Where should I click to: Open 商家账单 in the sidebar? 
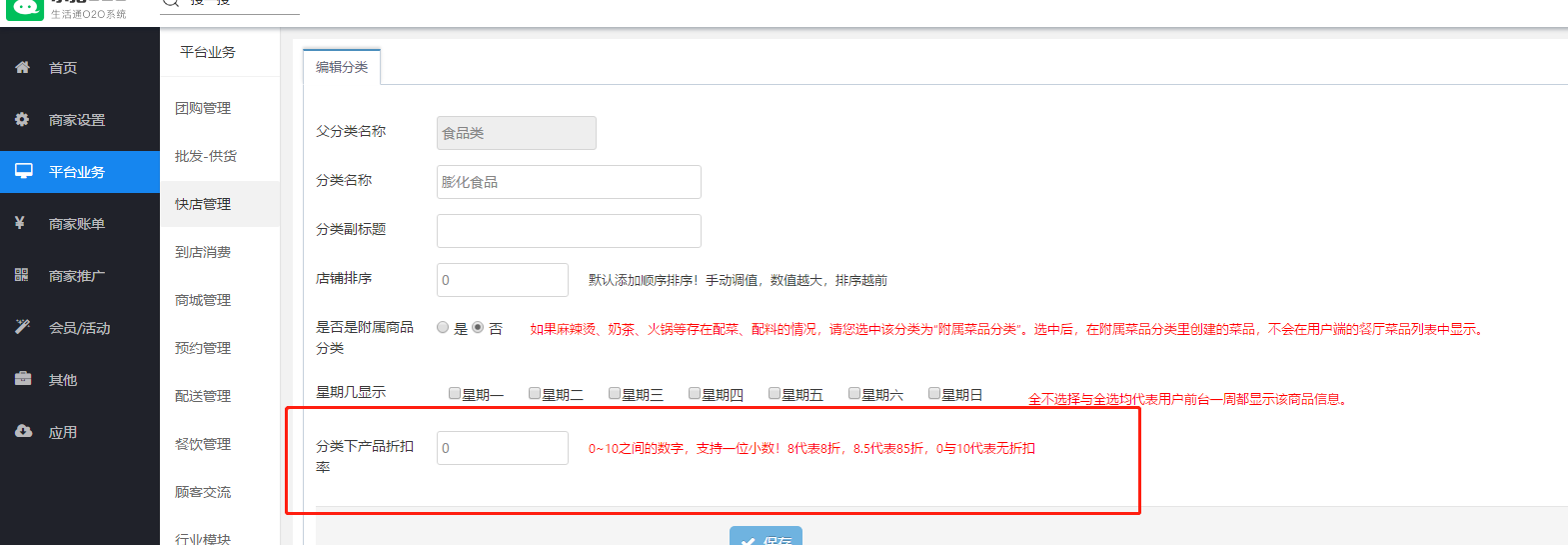pyautogui.click(x=80, y=224)
